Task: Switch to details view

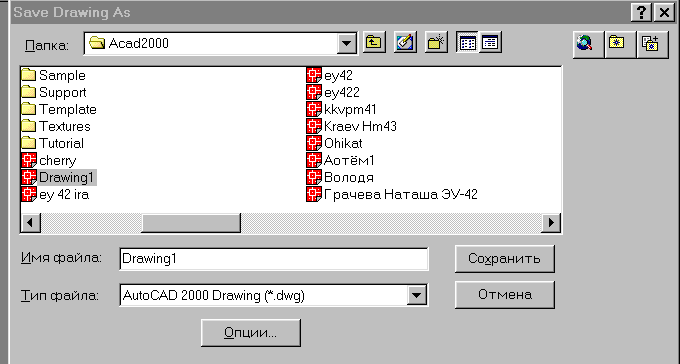Action: 490,43
